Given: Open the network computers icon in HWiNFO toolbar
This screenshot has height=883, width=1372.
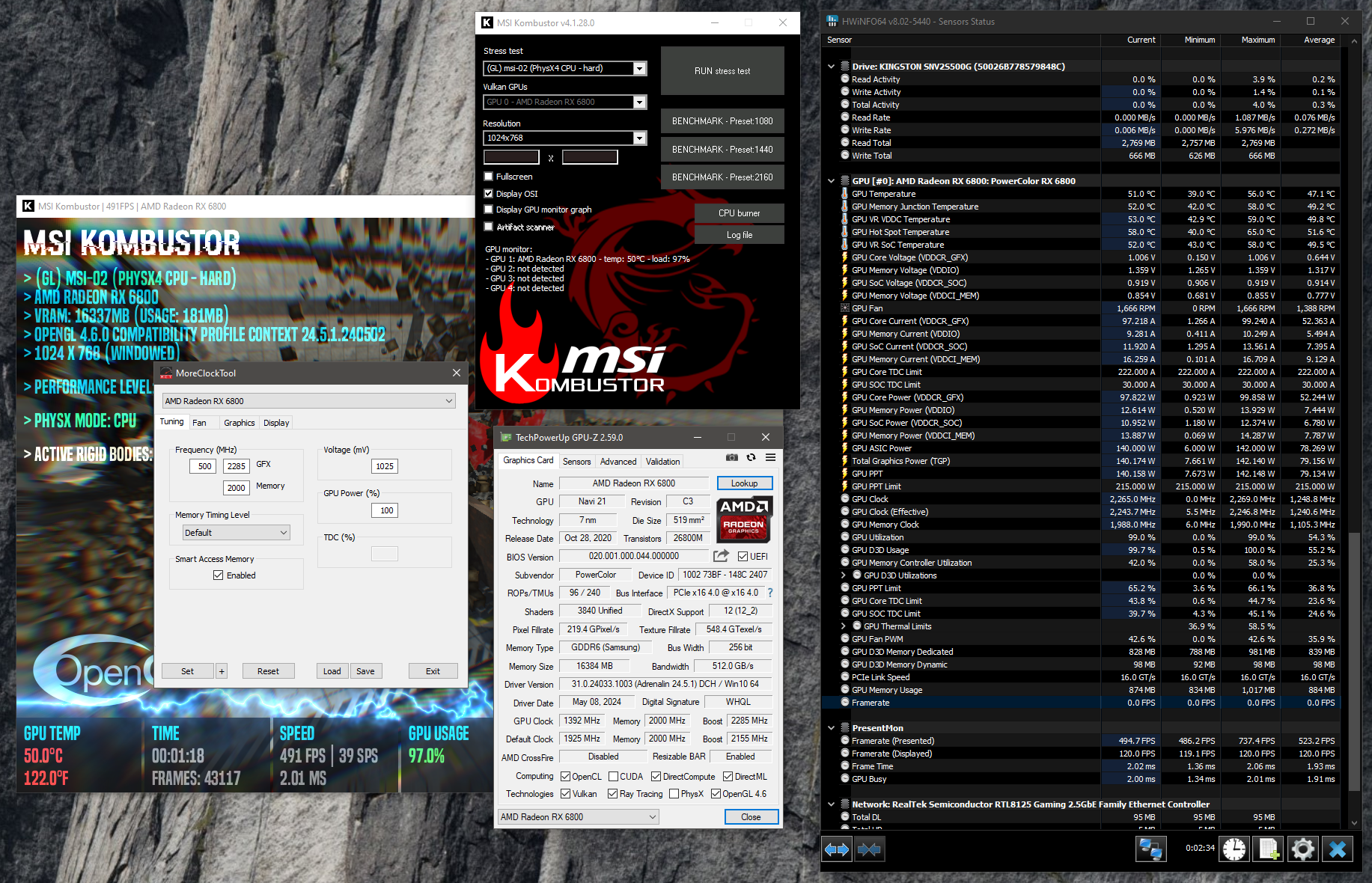Looking at the screenshot, I should [1150, 849].
